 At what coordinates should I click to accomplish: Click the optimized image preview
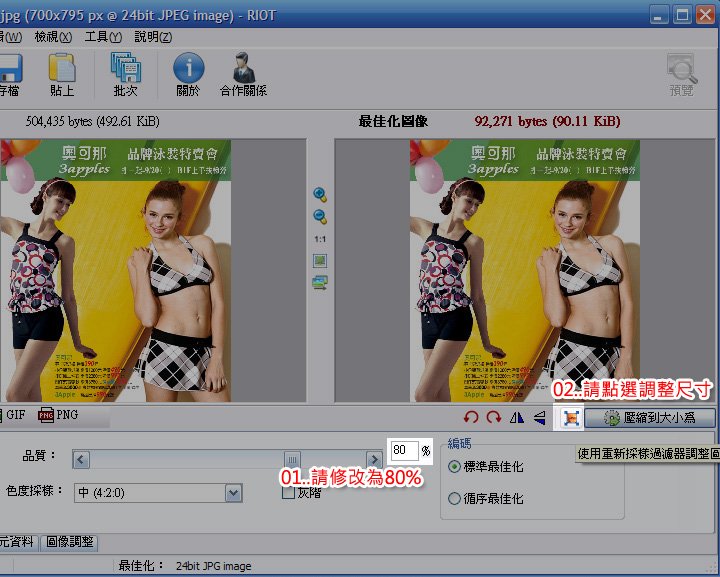pos(525,271)
